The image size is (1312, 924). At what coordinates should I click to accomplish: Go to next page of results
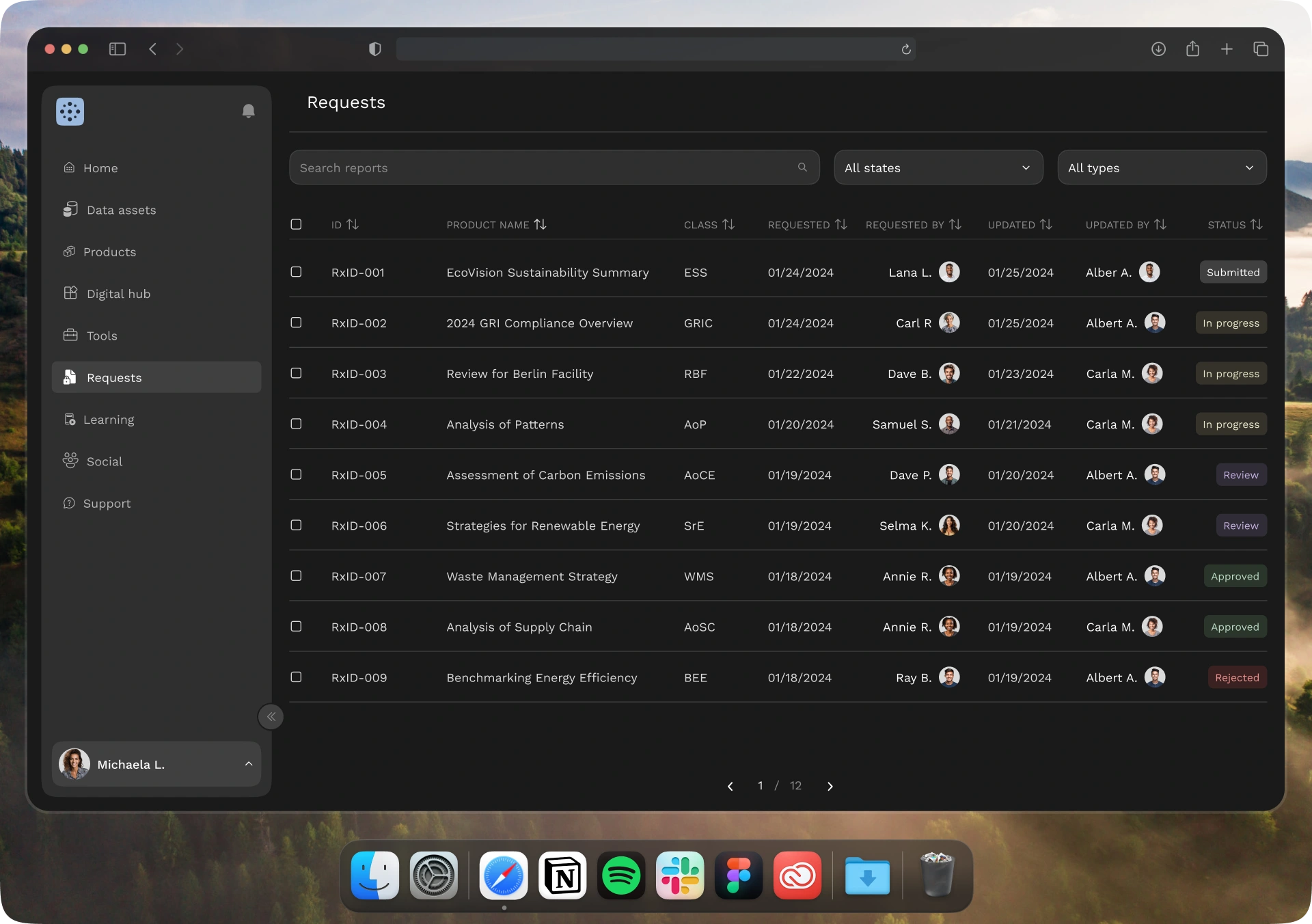pos(830,787)
